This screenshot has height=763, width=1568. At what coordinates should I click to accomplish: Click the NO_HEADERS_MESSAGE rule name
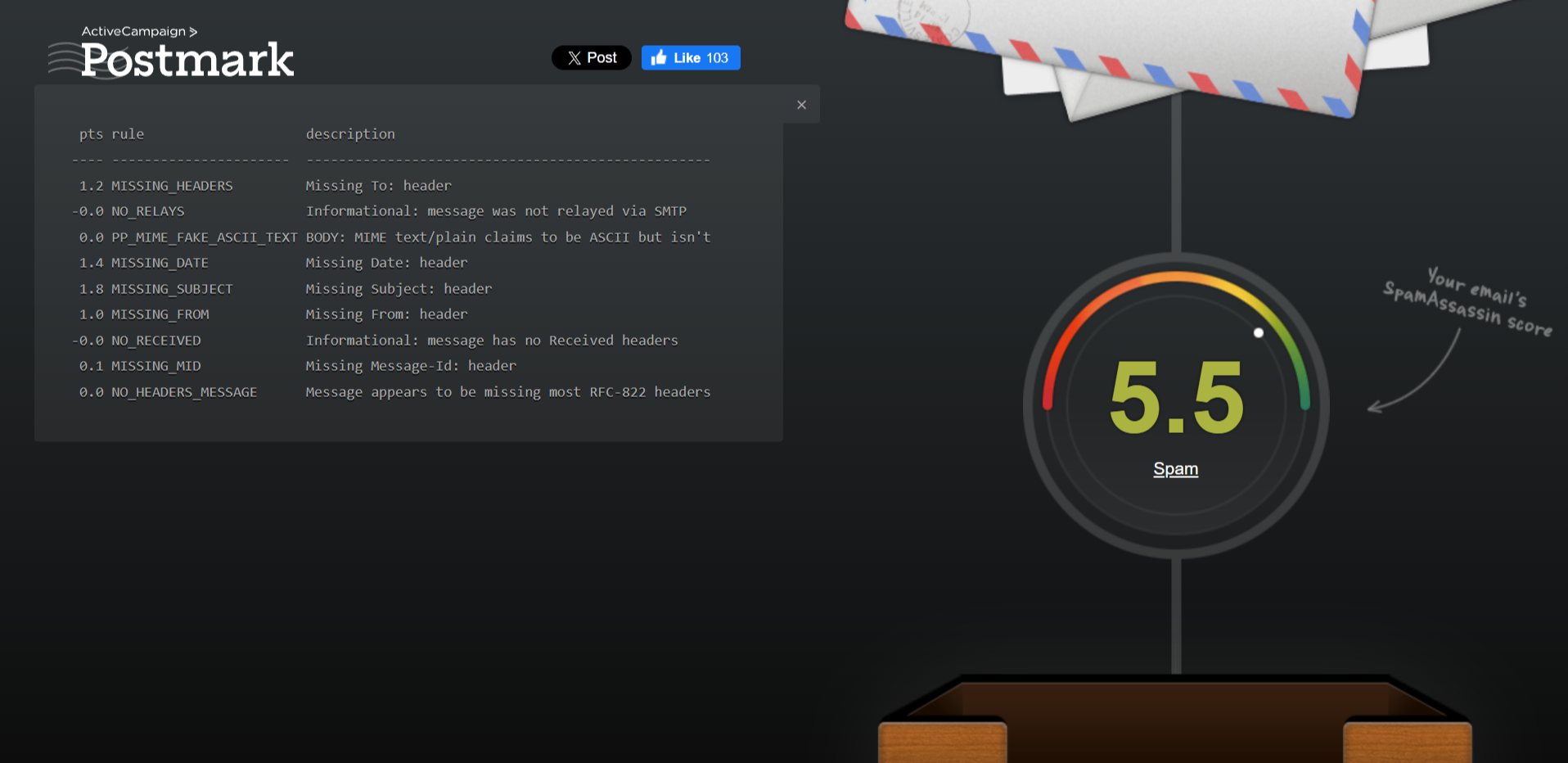[184, 392]
